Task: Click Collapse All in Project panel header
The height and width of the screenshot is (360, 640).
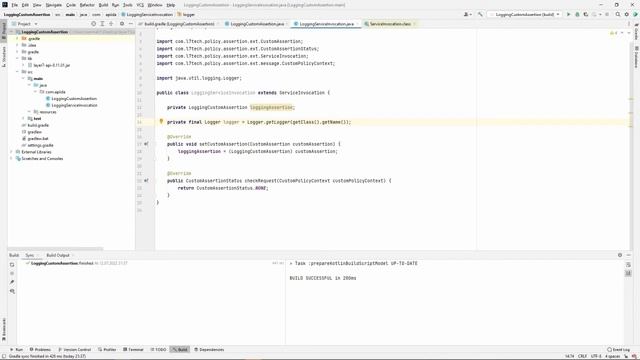Action: 111,24
